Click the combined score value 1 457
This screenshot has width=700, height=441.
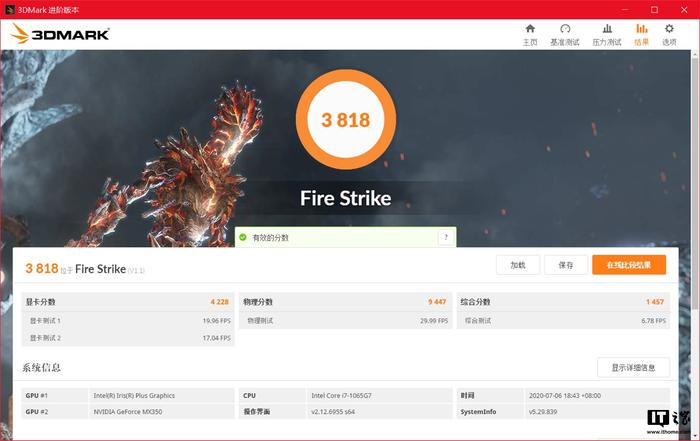(x=655, y=302)
